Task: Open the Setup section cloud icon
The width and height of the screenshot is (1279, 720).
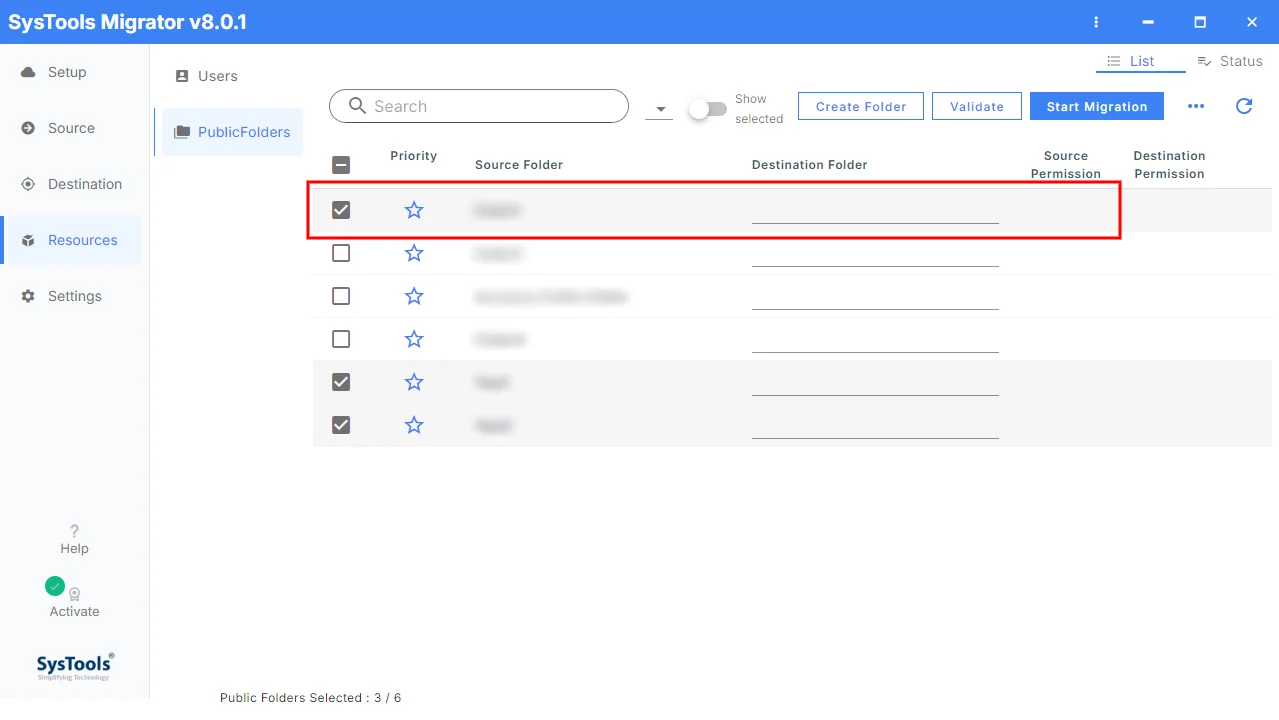Action: click(28, 73)
